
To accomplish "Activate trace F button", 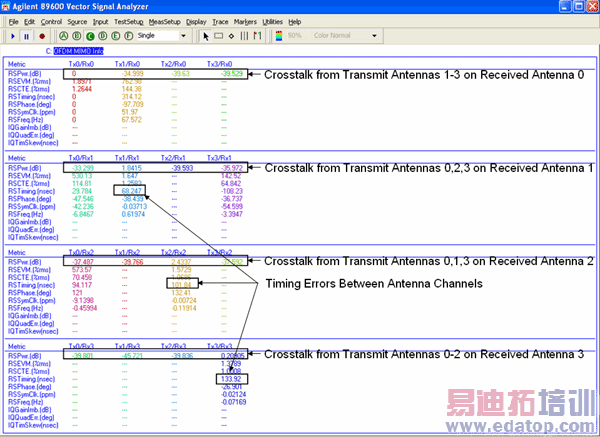I will pyautogui.click(x=129, y=36).
